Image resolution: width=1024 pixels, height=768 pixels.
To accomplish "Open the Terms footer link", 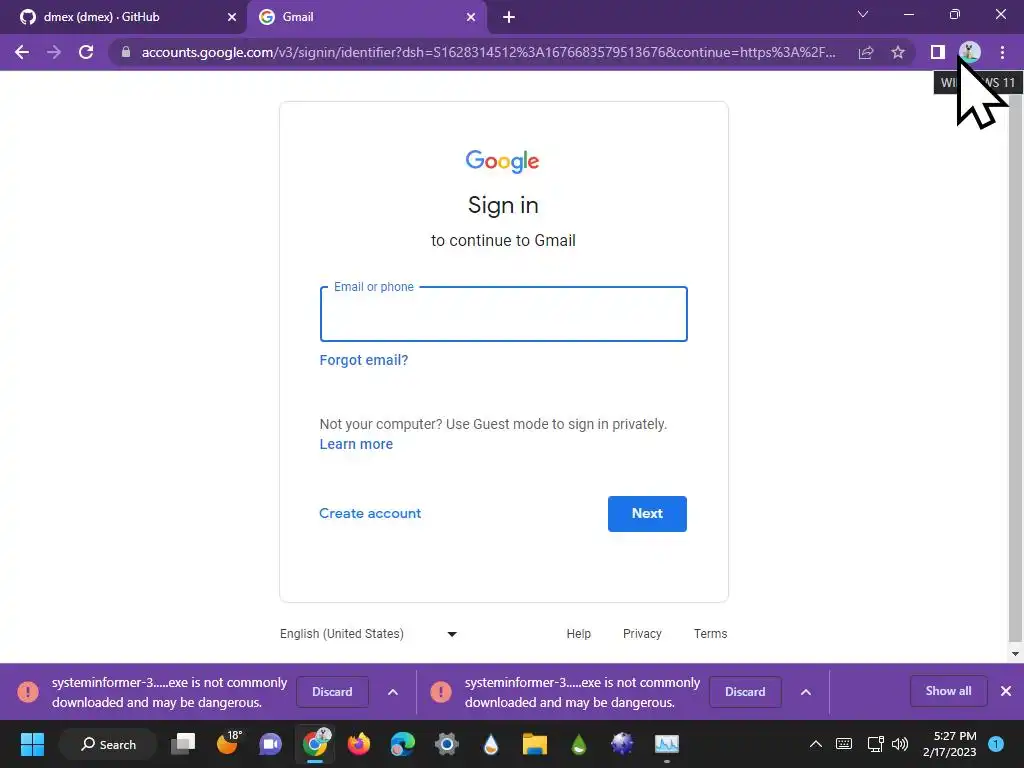I will 711,633.
